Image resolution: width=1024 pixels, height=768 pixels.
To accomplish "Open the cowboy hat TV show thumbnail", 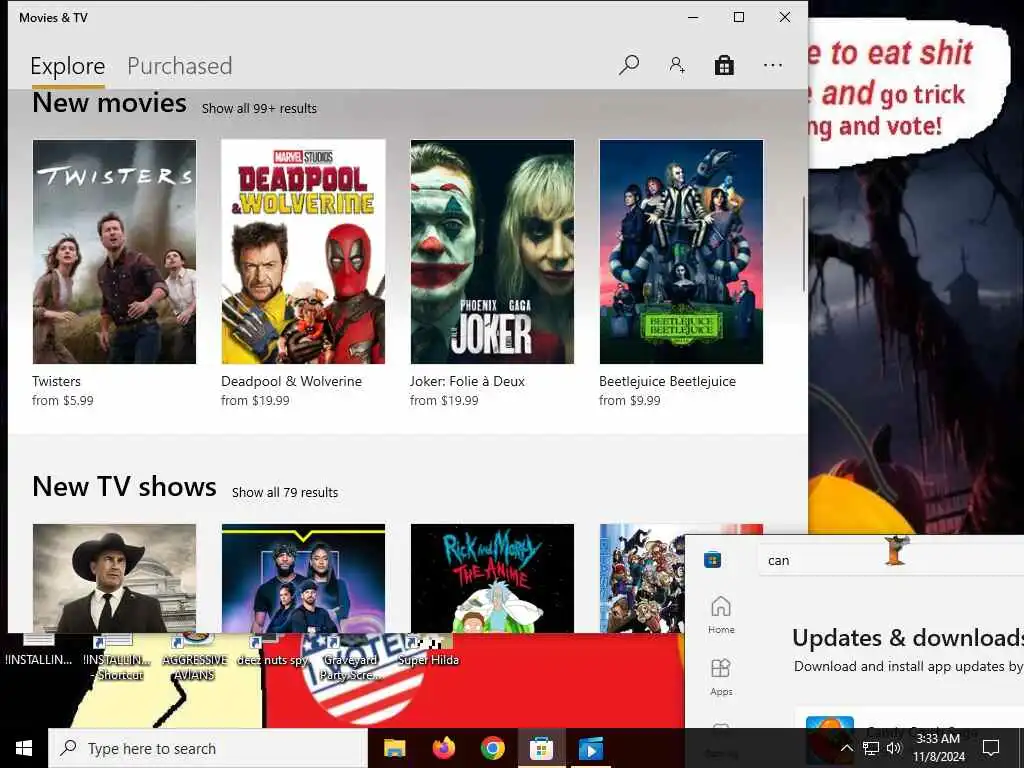I will (x=114, y=578).
